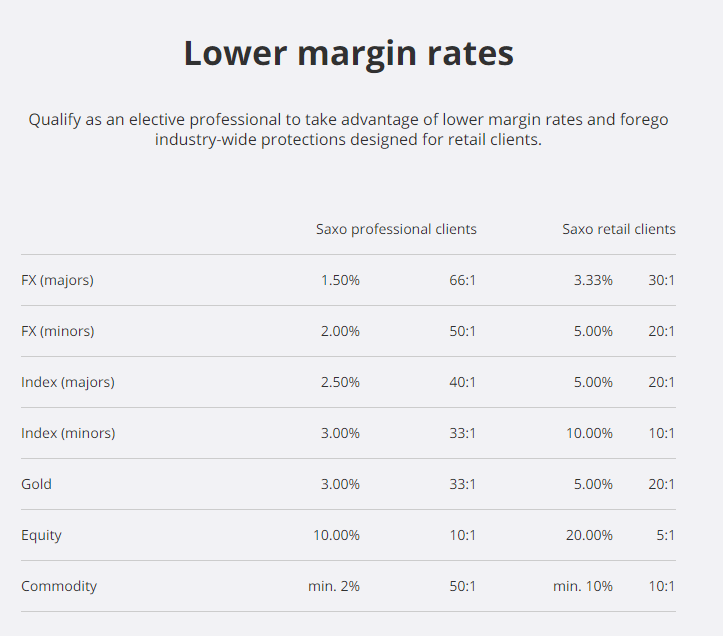
Task: Click the "FX (majors)" row label
Action: point(57,280)
